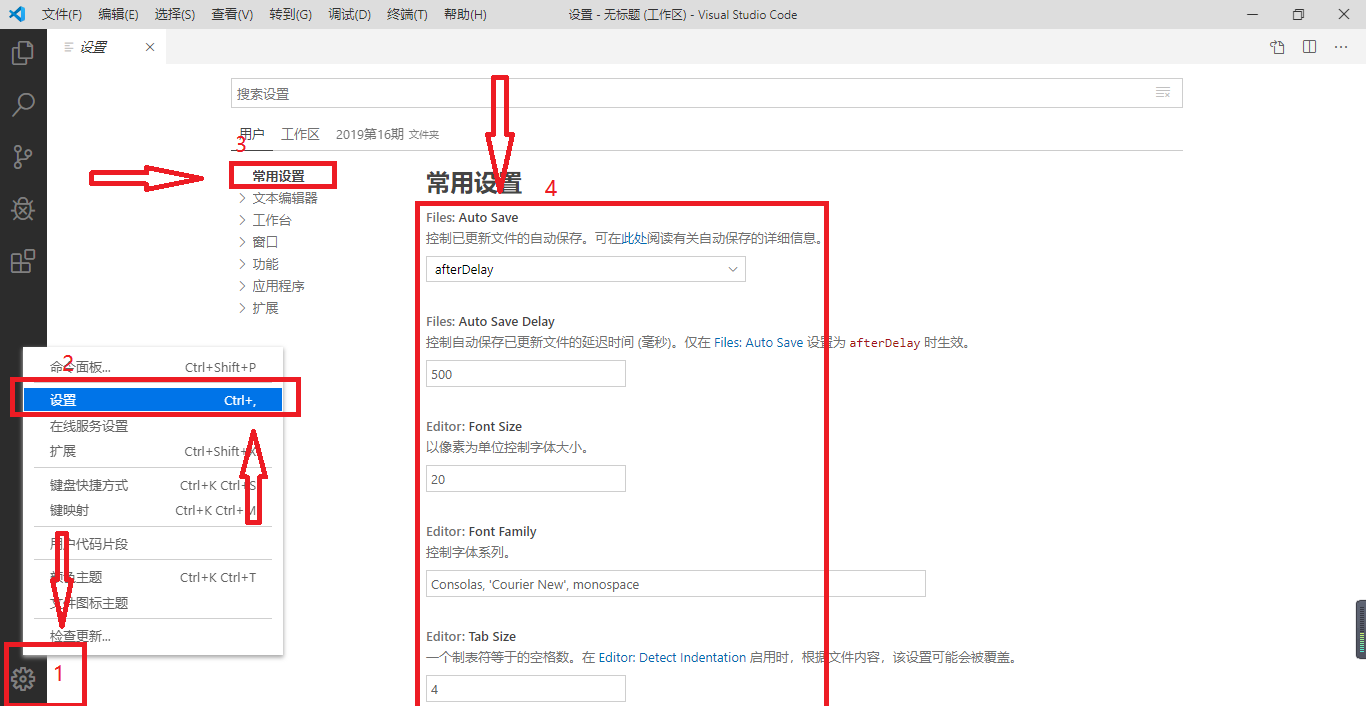1366x706 pixels.
Task: Open the 查看(V) menu
Action: coord(233,15)
